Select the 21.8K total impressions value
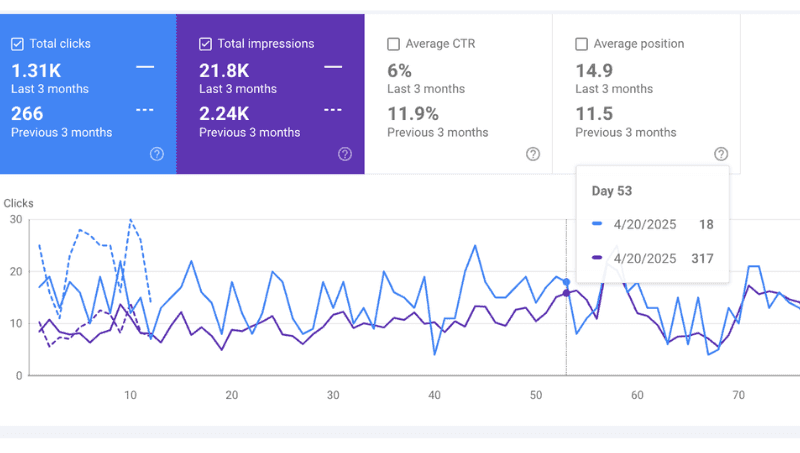This screenshot has width=800, height=453. point(224,70)
